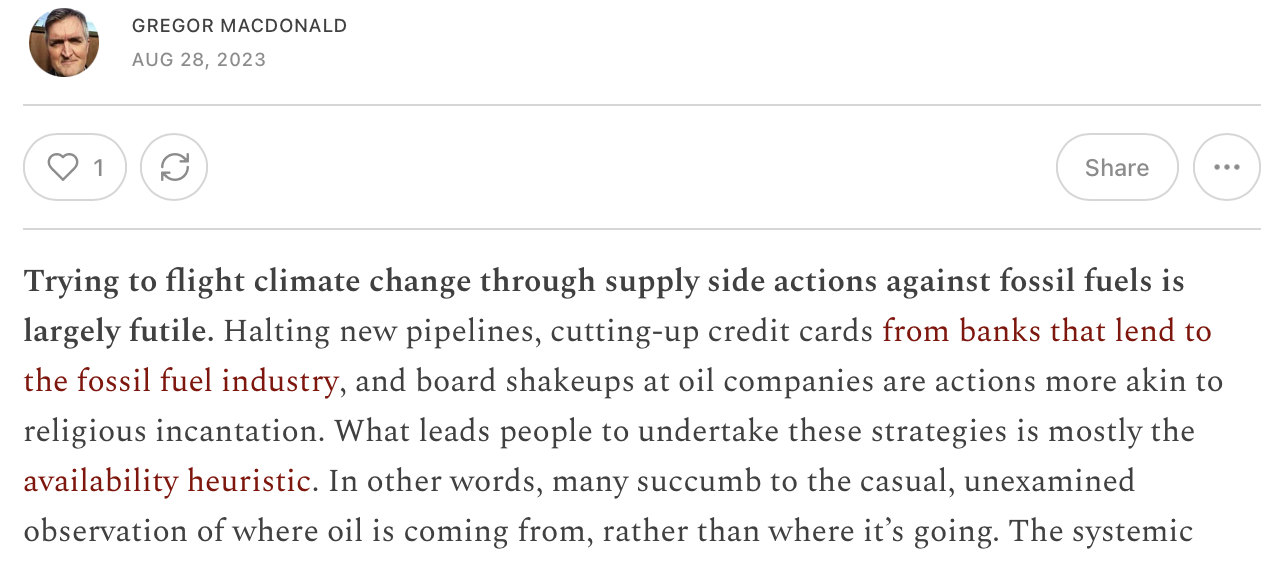Image resolution: width=1288 pixels, height=566 pixels.
Task: Open the three-dot more options menu
Action: 1226,167
